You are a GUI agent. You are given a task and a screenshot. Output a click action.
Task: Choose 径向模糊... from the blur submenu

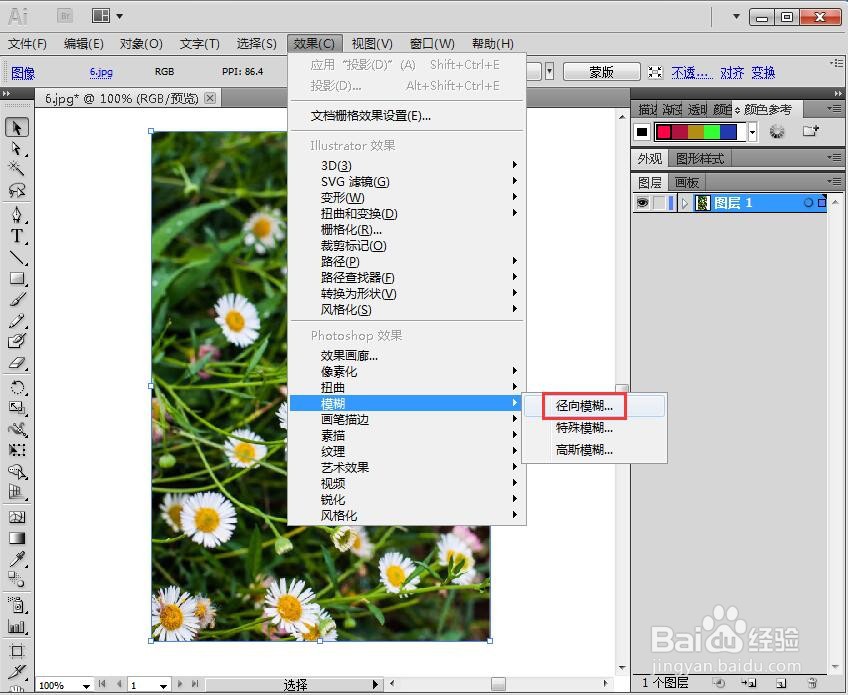(x=594, y=406)
